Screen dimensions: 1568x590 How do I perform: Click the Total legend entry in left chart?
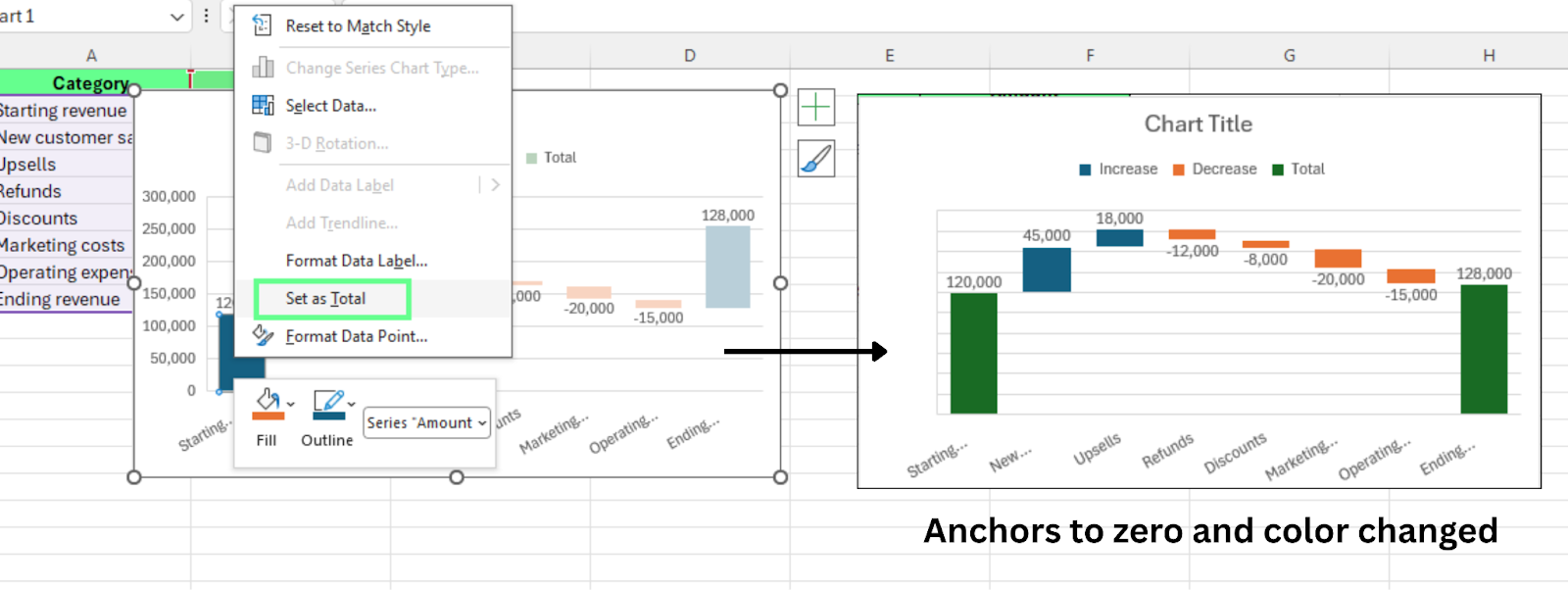point(551,158)
